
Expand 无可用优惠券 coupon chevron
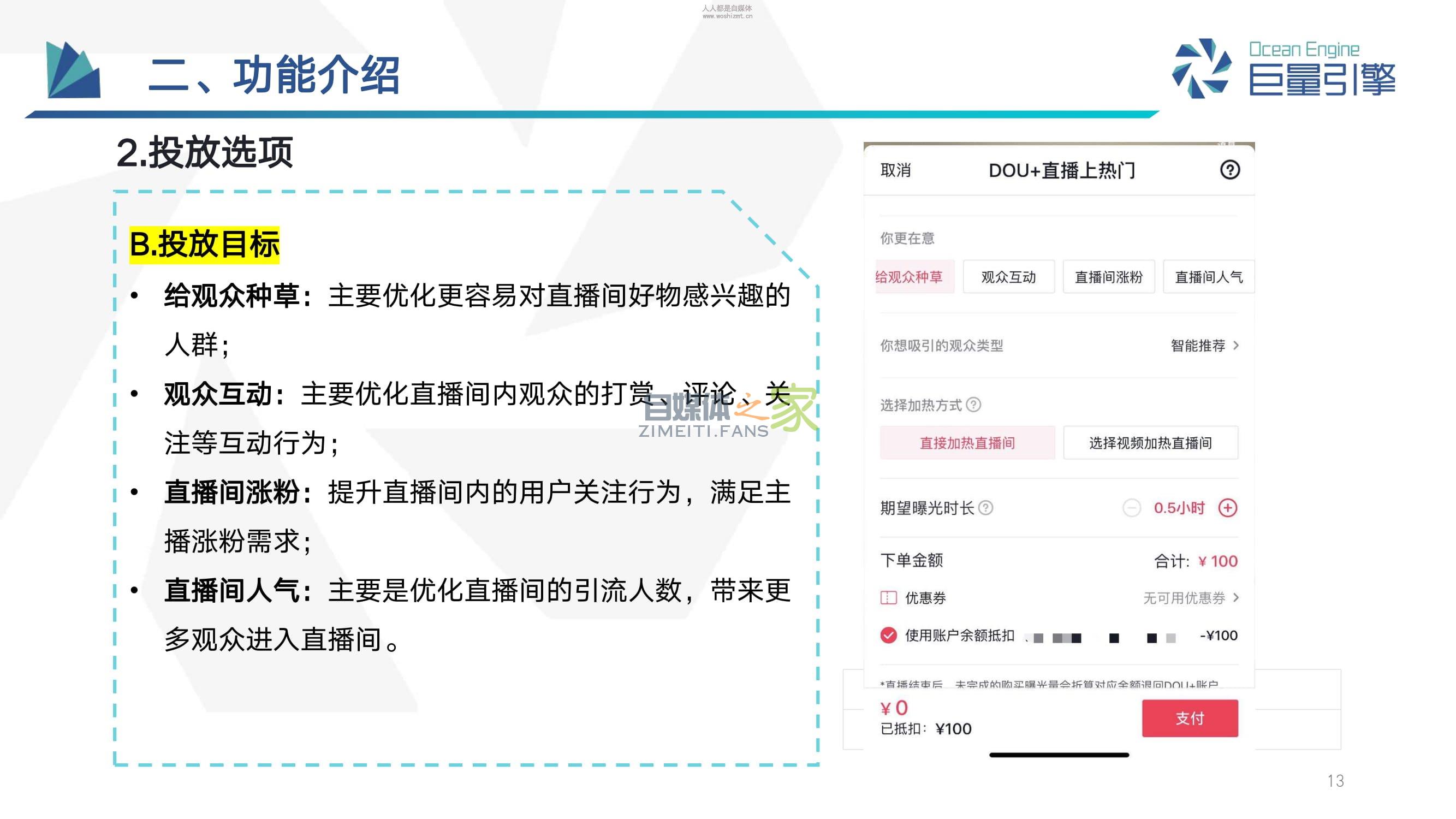coord(1236,597)
